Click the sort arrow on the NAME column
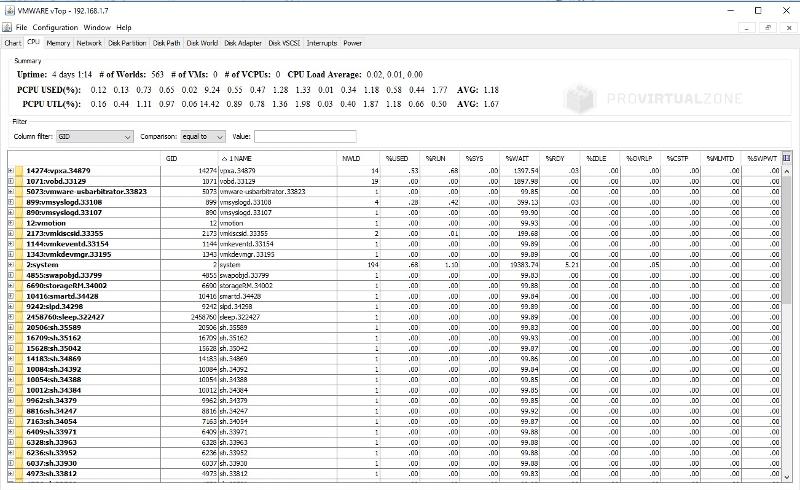This screenshot has height=490, width=800. (x=223, y=158)
